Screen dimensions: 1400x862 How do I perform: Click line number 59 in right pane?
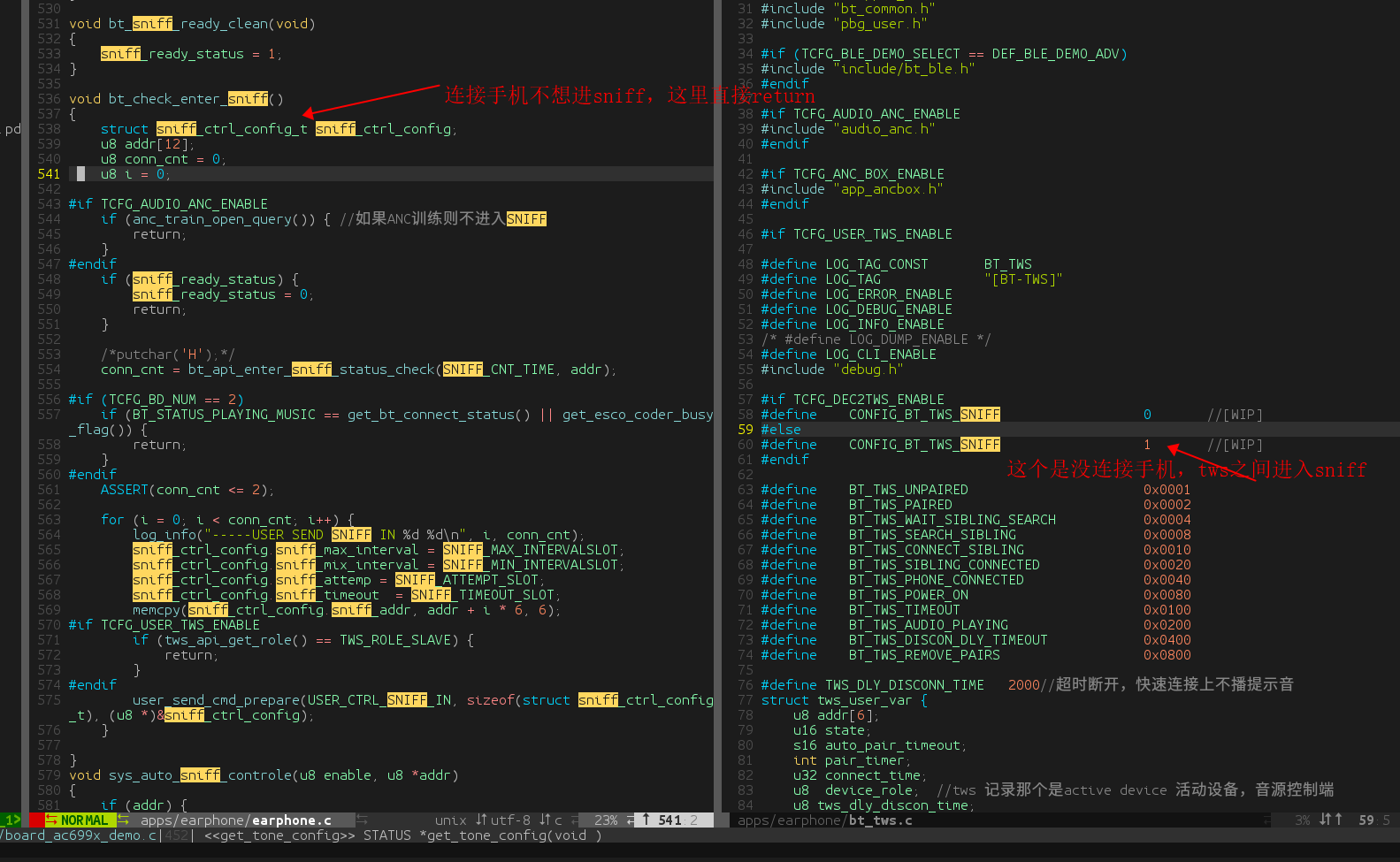tap(746, 430)
